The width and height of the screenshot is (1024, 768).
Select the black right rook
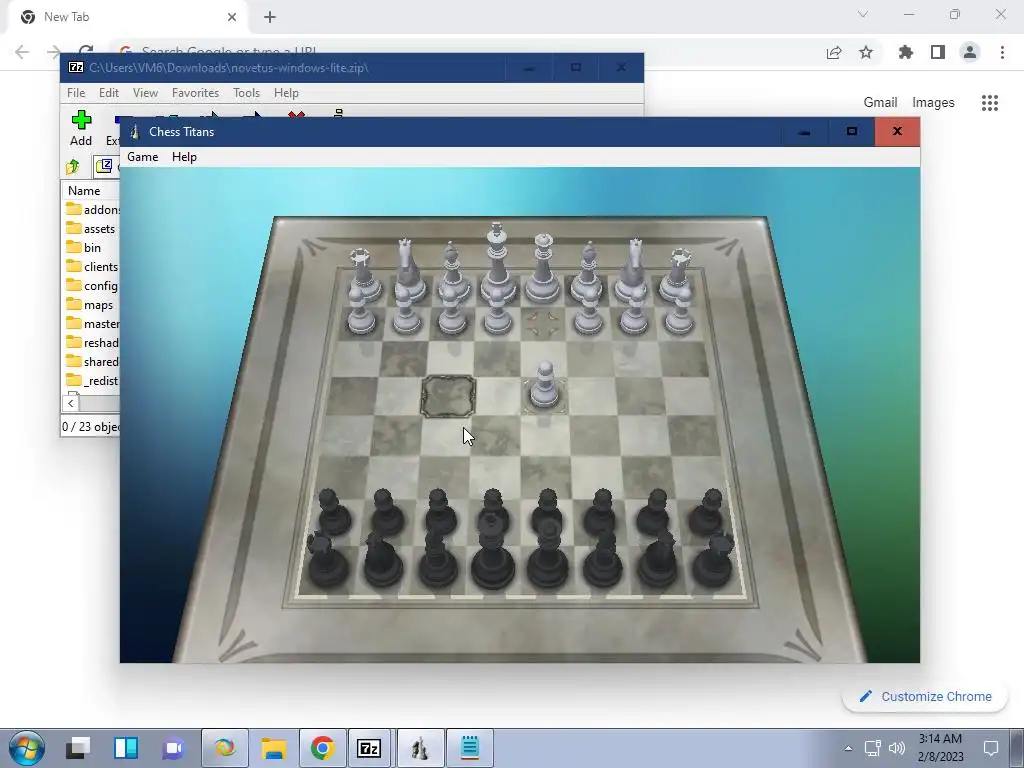click(x=713, y=562)
